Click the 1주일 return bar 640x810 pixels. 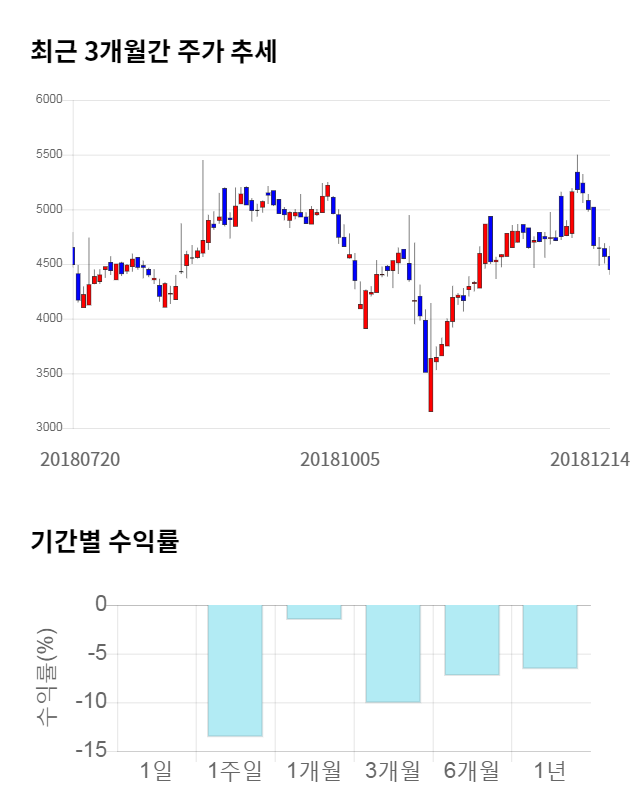[235, 670]
